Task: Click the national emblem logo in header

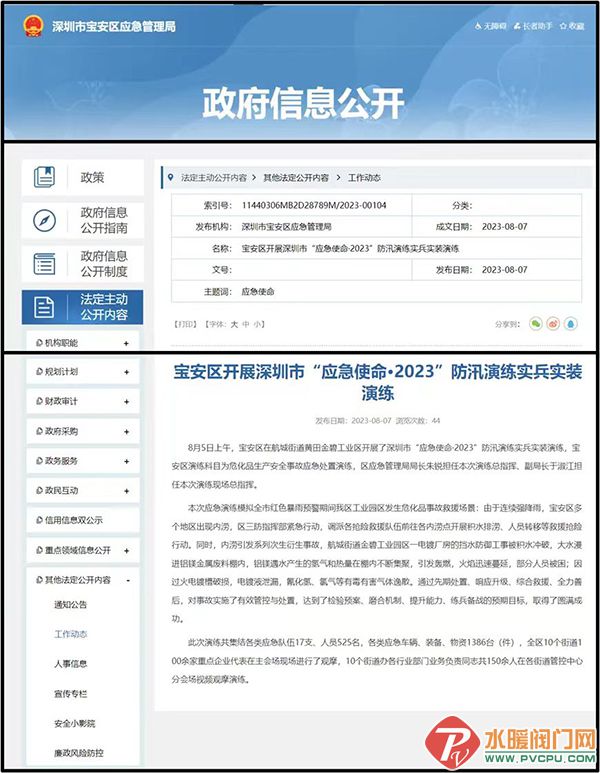Action: coord(33,26)
